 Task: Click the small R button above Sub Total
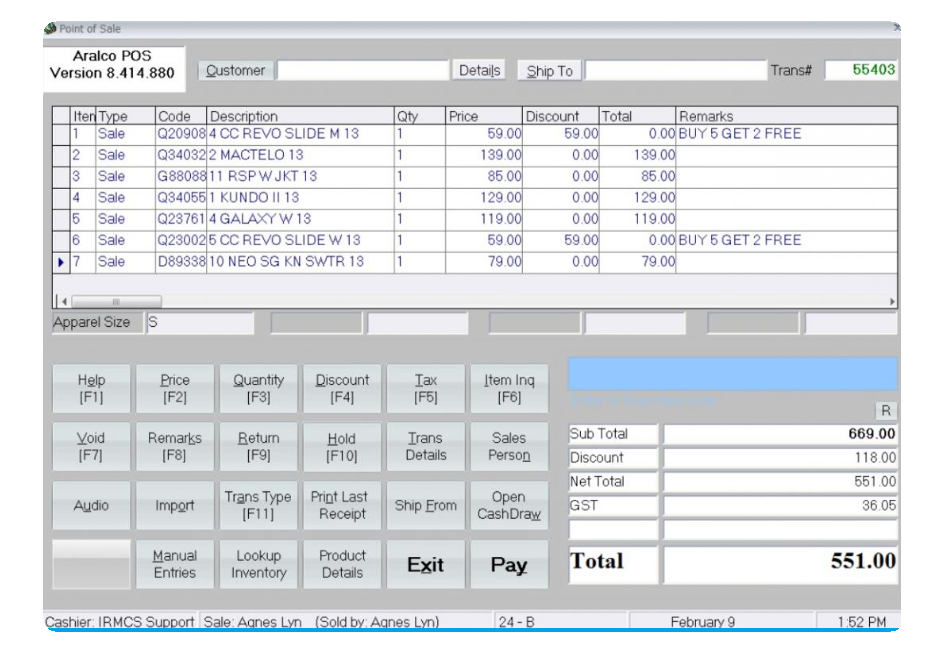886,411
